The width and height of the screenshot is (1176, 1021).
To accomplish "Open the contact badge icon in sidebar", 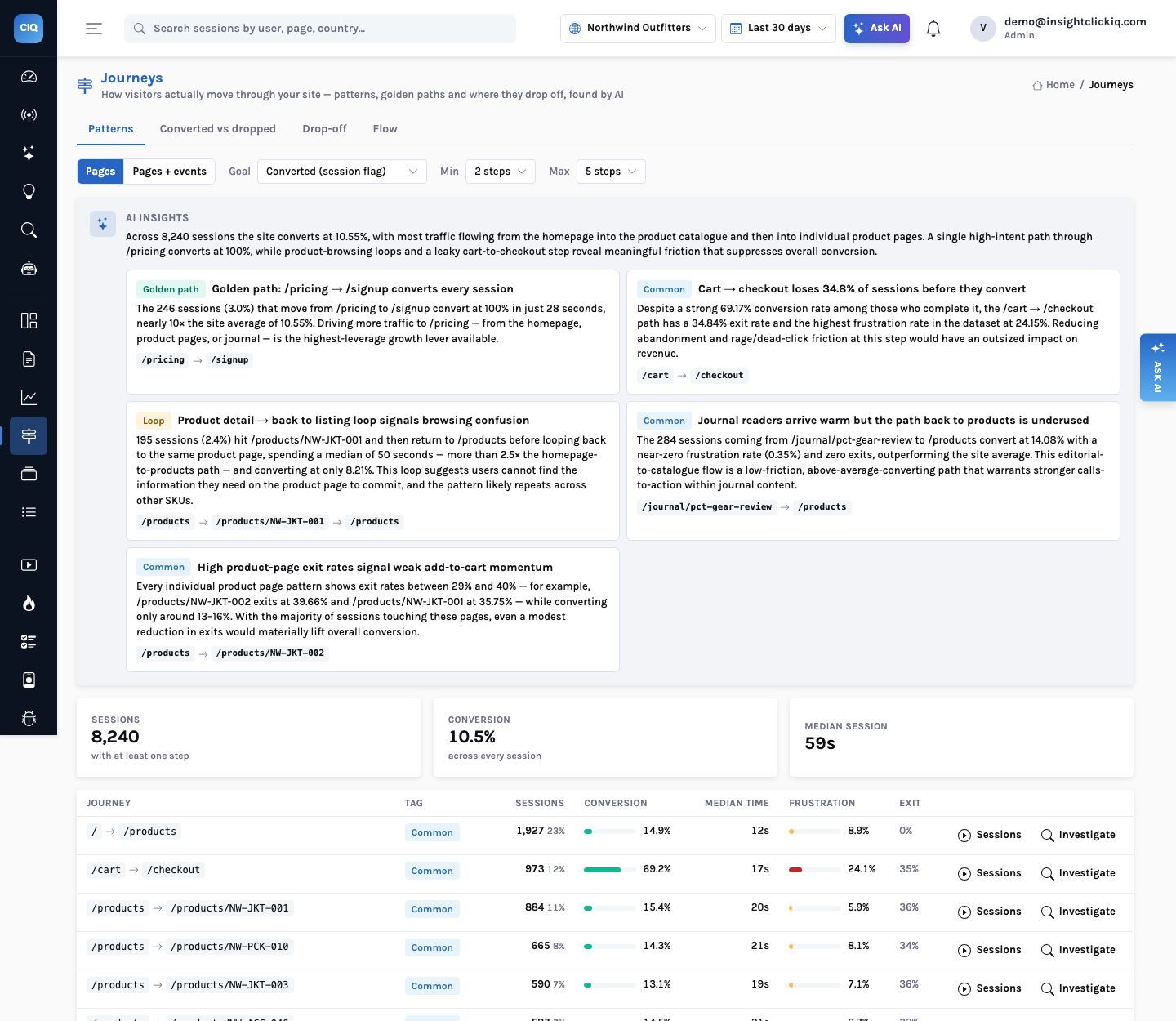I will click(x=29, y=680).
